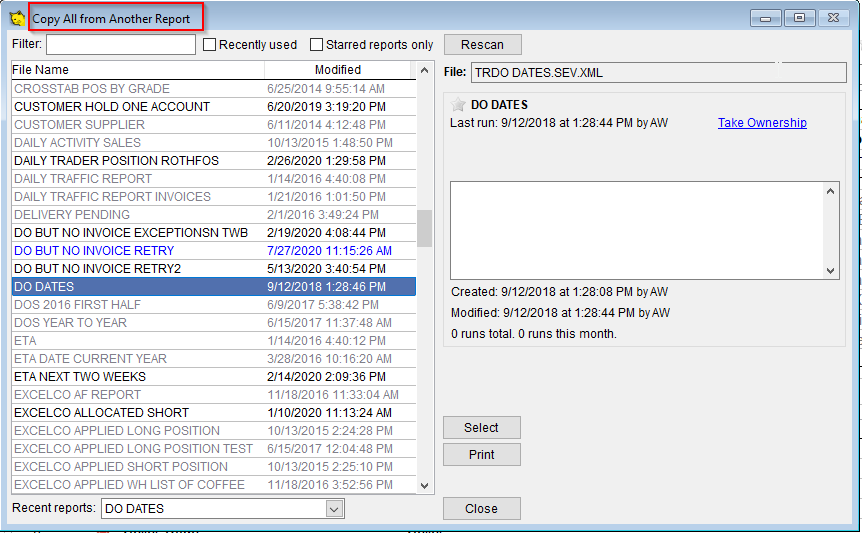Viewport: 862px width, 533px height.
Task: Select CUSTOMER HOLD ONE ACCOUNT report
Action: 214,107
